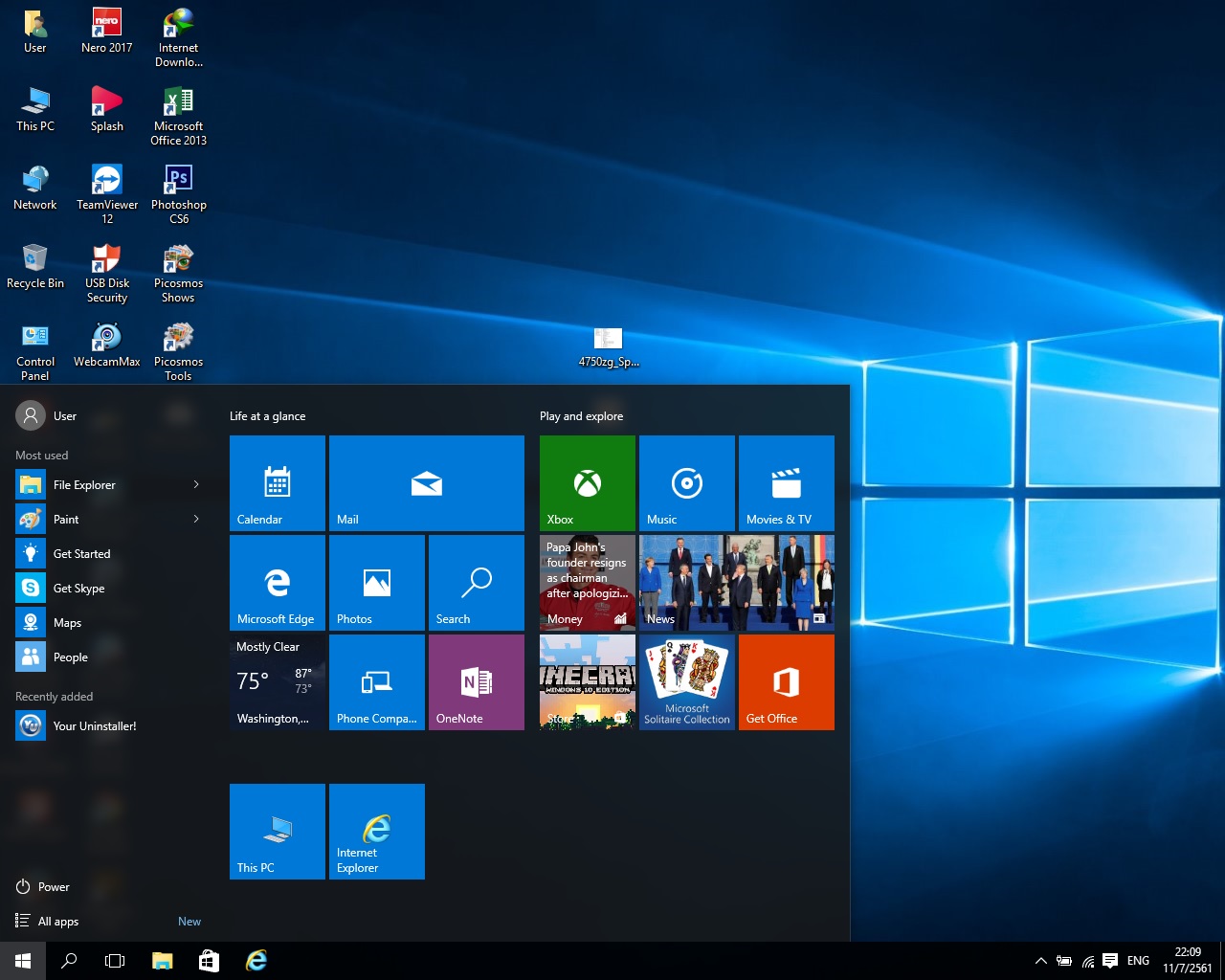Select the Nero 2017 desktop shortcut

(x=107, y=32)
